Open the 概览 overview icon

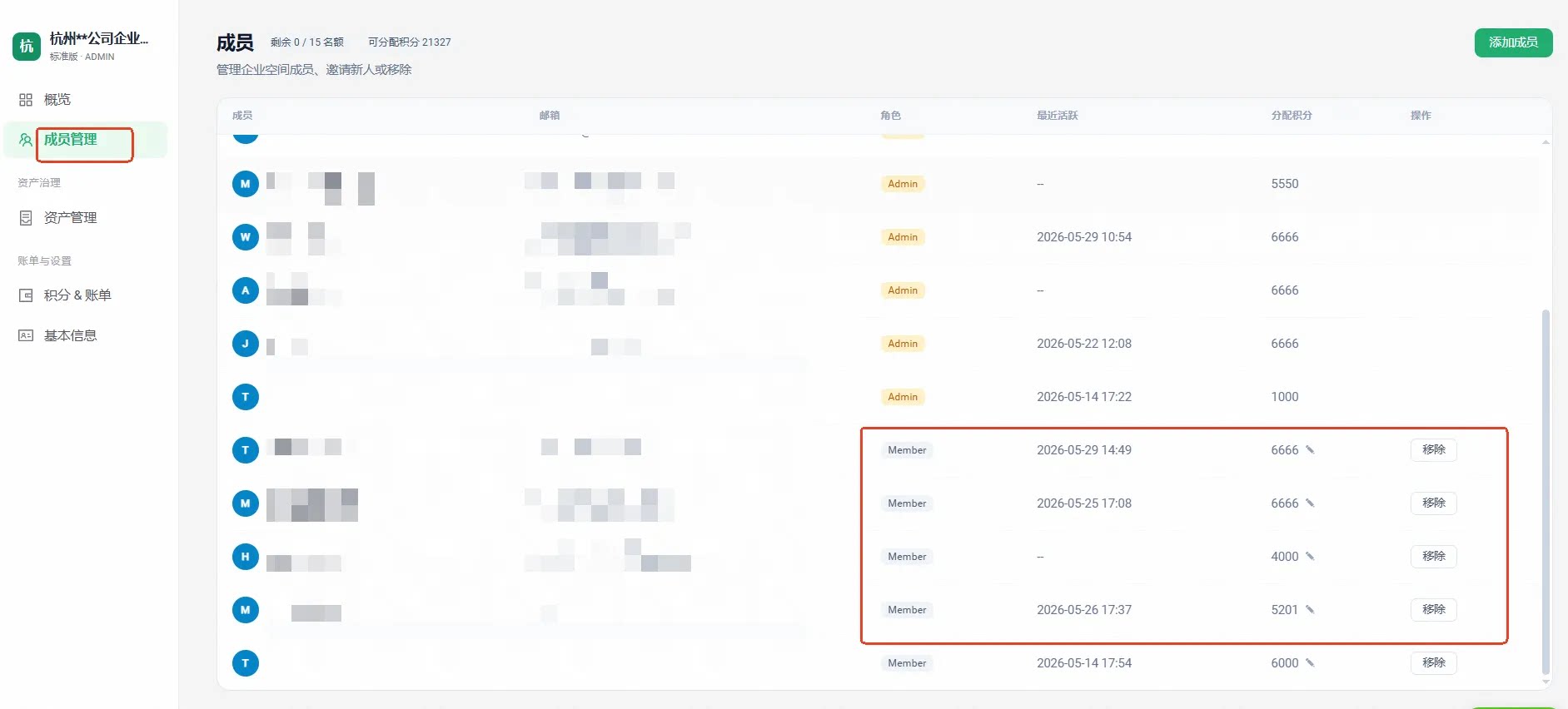click(26, 100)
